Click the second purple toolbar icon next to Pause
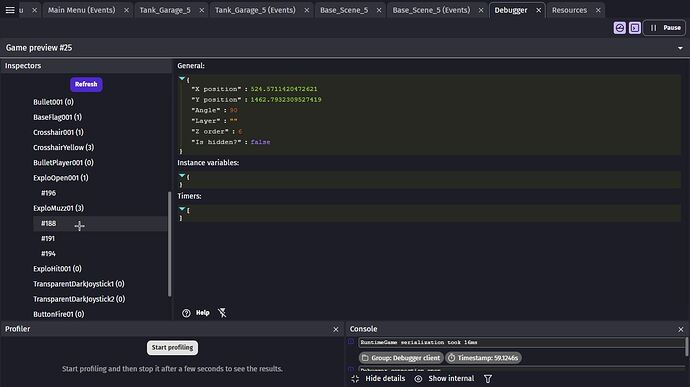 (635, 28)
